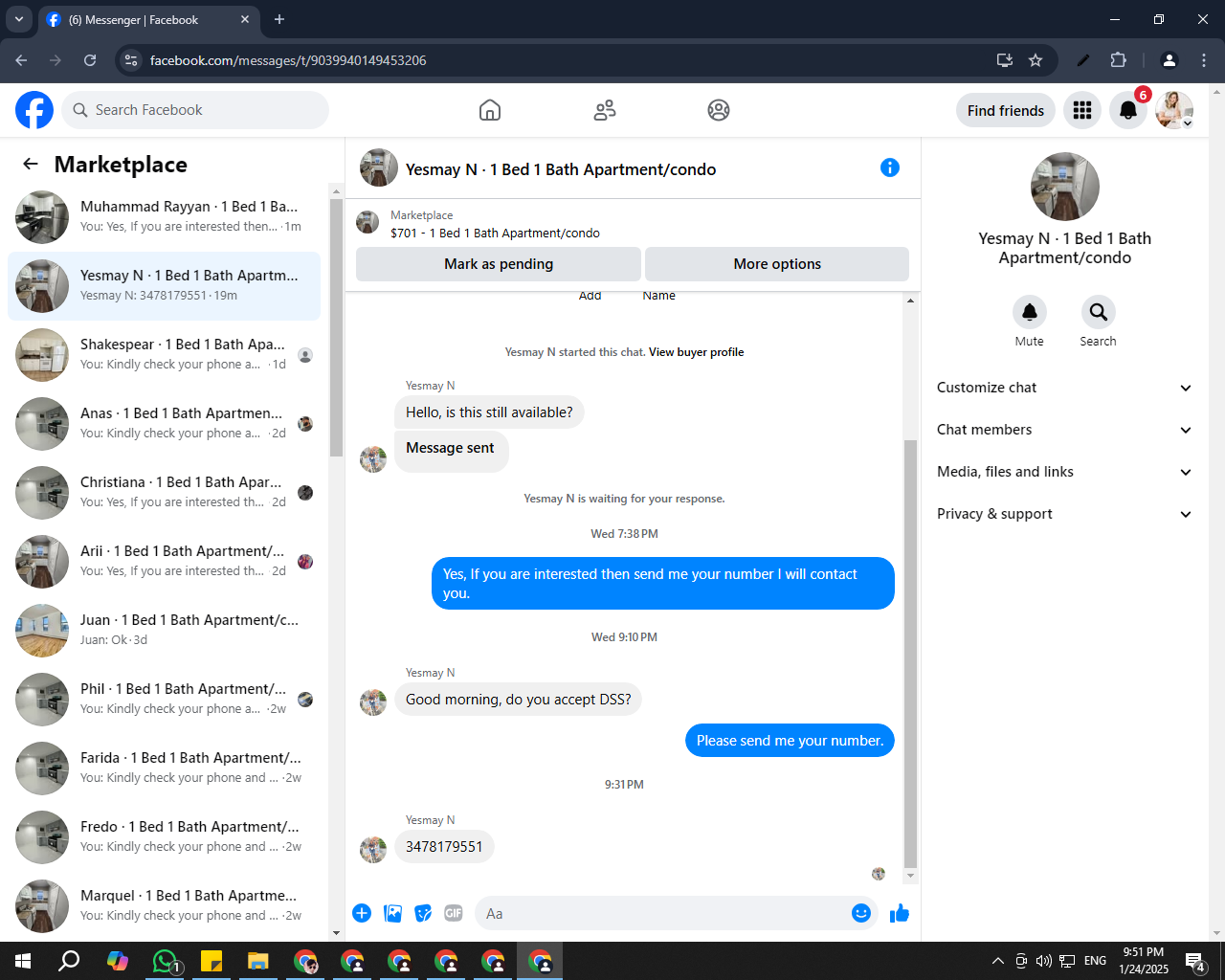Image resolution: width=1225 pixels, height=980 pixels.
Task: Open the Facebook logo home link
Action: (34, 110)
